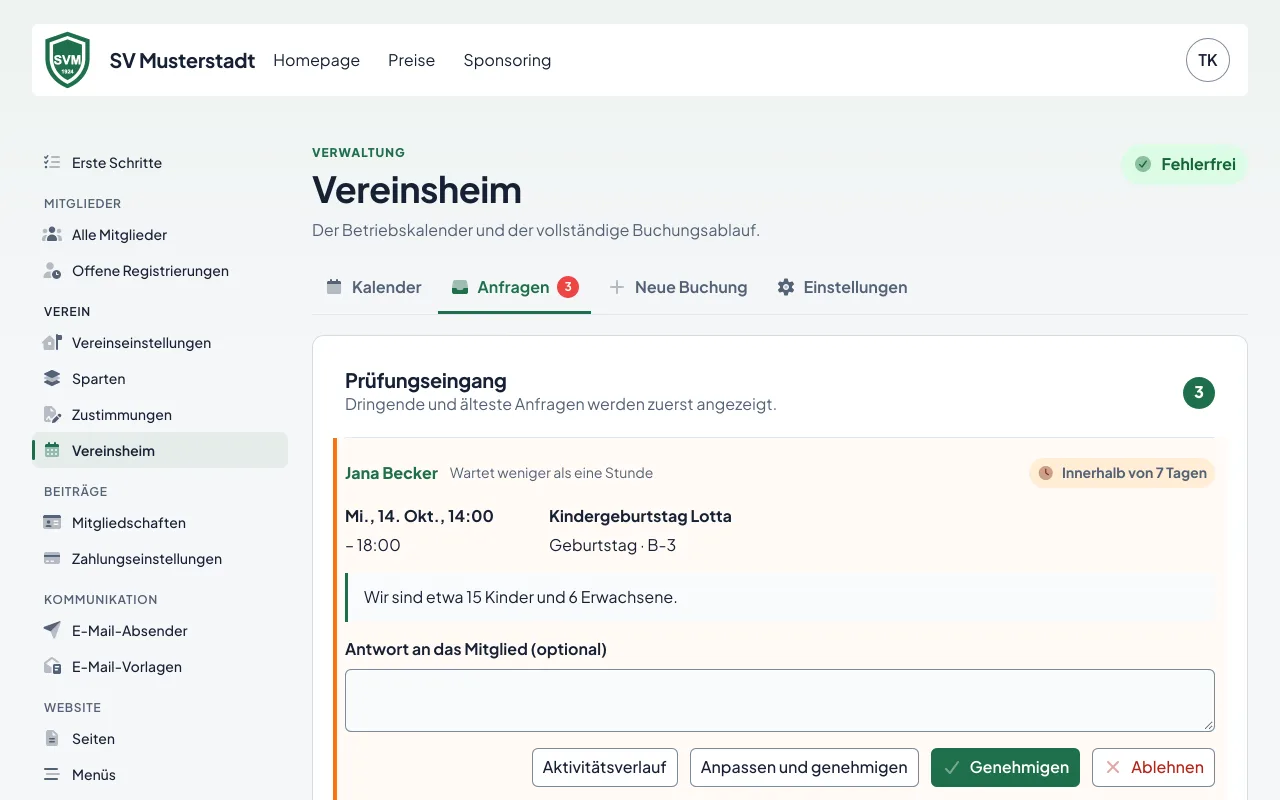Click Ablehnen to reject the request
Image resolution: width=1280 pixels, height=800 pixels.
pyautogui.click(x=1153, y=767)
